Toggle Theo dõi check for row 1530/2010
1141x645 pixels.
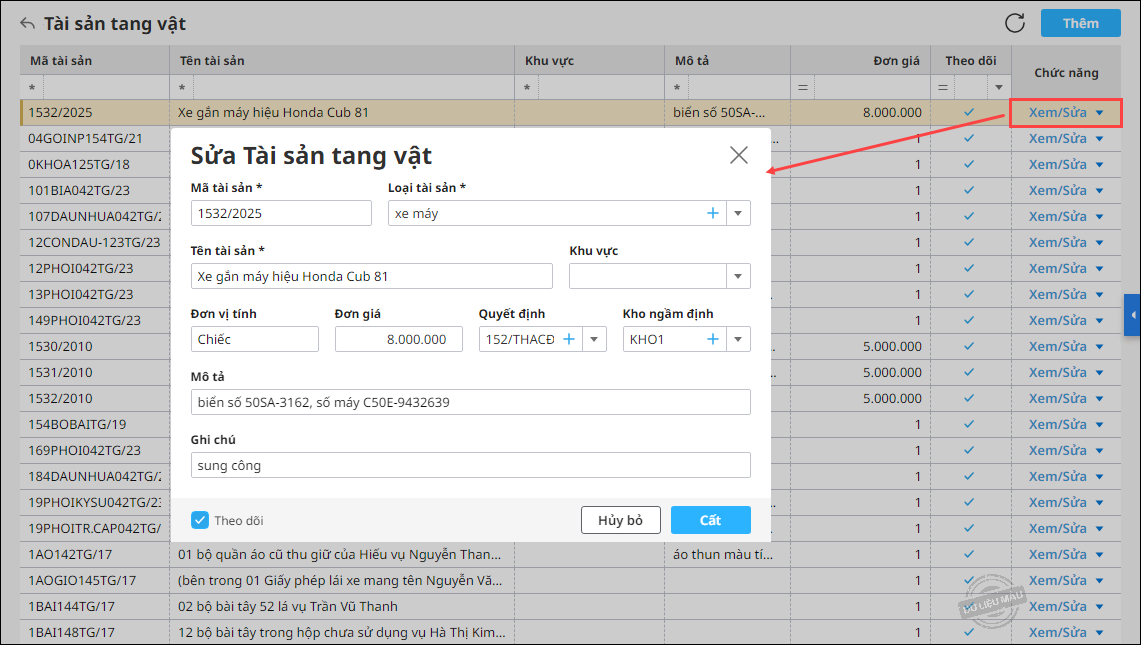tap(969, 347)
